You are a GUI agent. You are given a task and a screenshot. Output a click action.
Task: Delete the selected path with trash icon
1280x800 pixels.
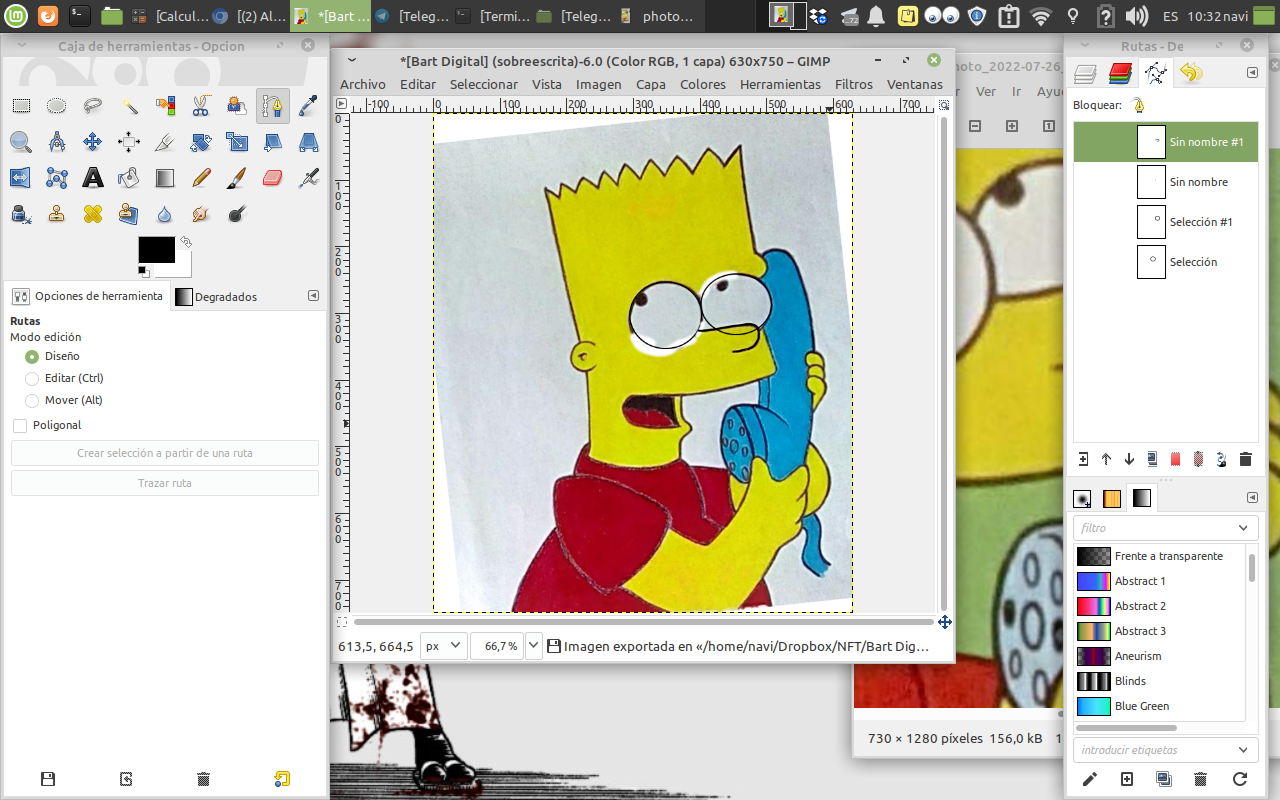point(1245,459)
